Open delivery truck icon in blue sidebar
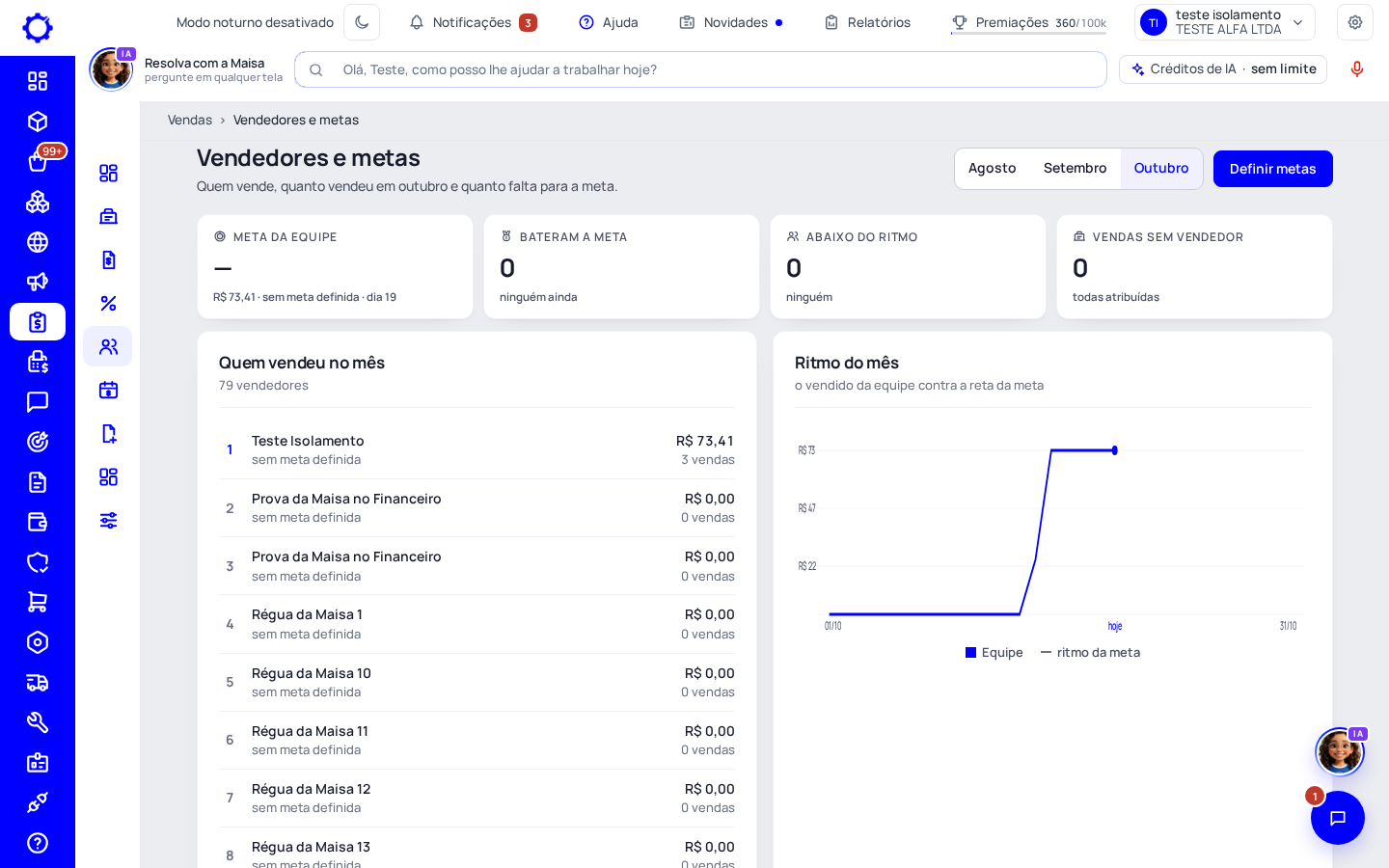The height and width of the screenshot is (868, 1389). coord(38,683)
